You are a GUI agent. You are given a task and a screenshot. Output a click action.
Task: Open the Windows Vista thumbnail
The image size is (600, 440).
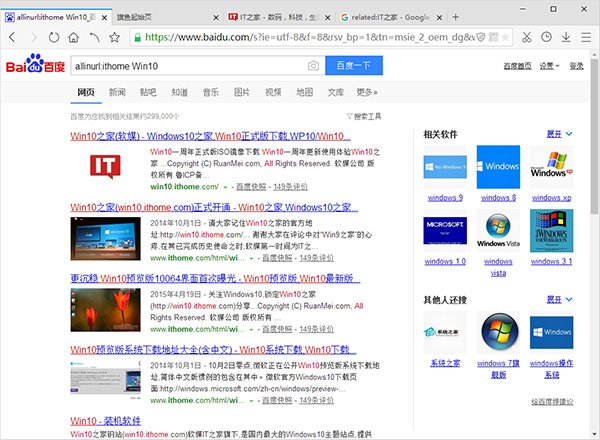coord(497,233)
